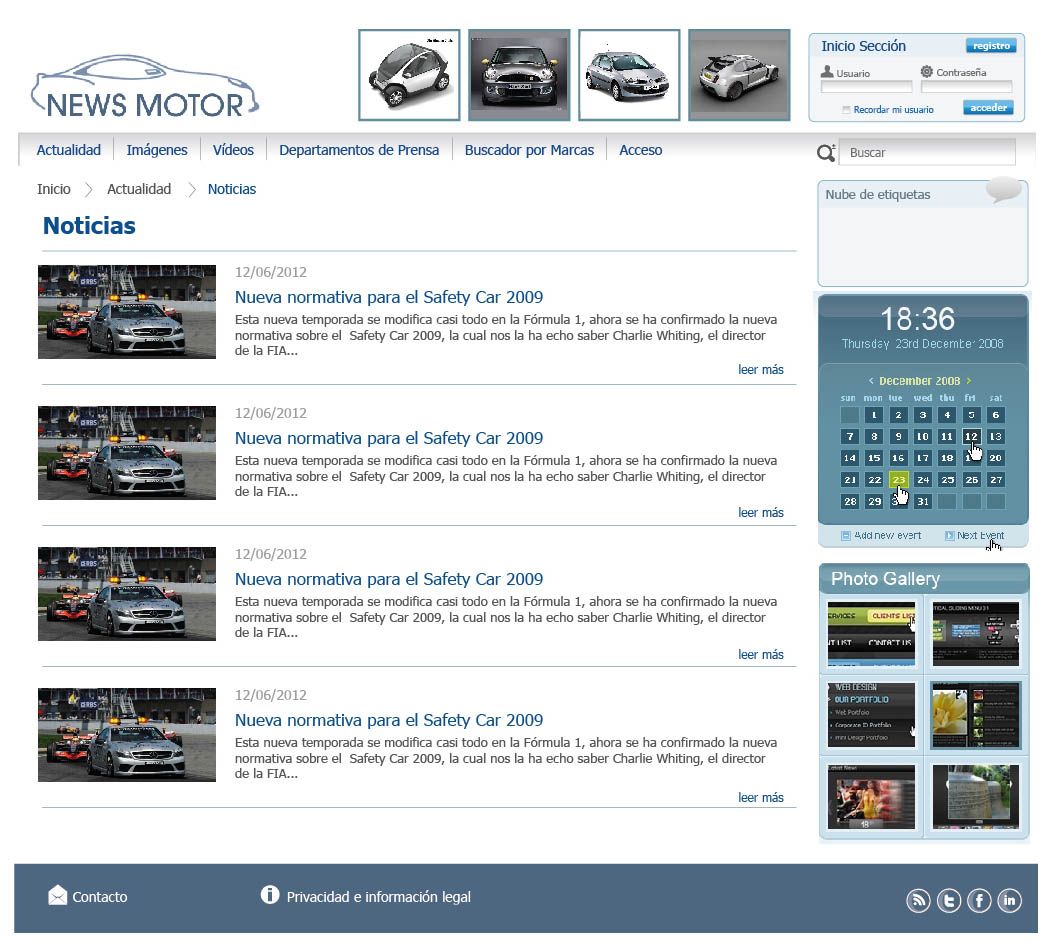This screenshot has width=1052, height=948.
Task: Open Photo Gallery yellow flower thumbnail
Action: tap(976, 715)
